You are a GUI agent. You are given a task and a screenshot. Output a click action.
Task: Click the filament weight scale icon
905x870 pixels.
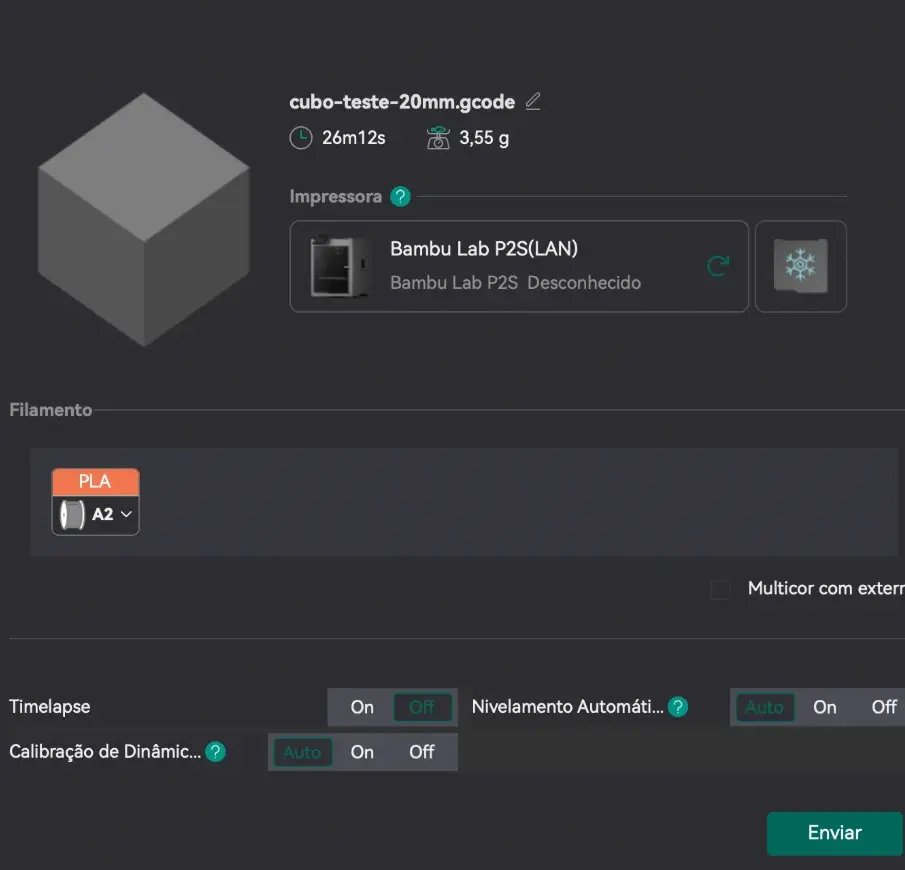coord(438,138)
